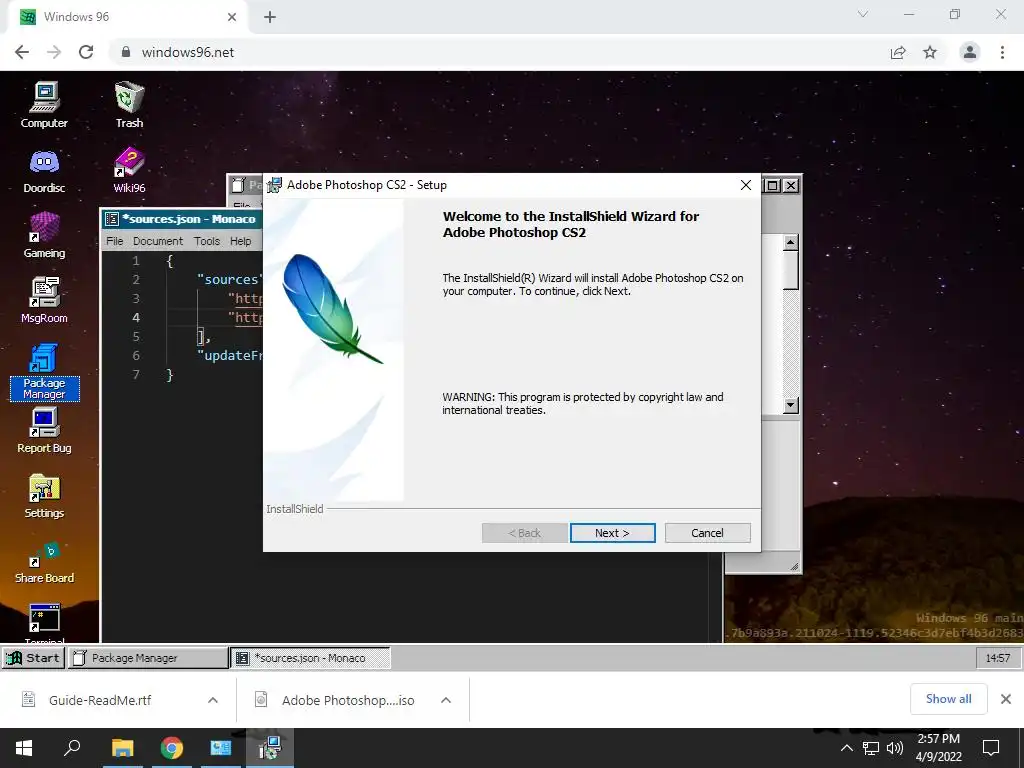Open the Windows notification center
Image resolution: width=1024 pixels, height=768 pixels.
991,748
